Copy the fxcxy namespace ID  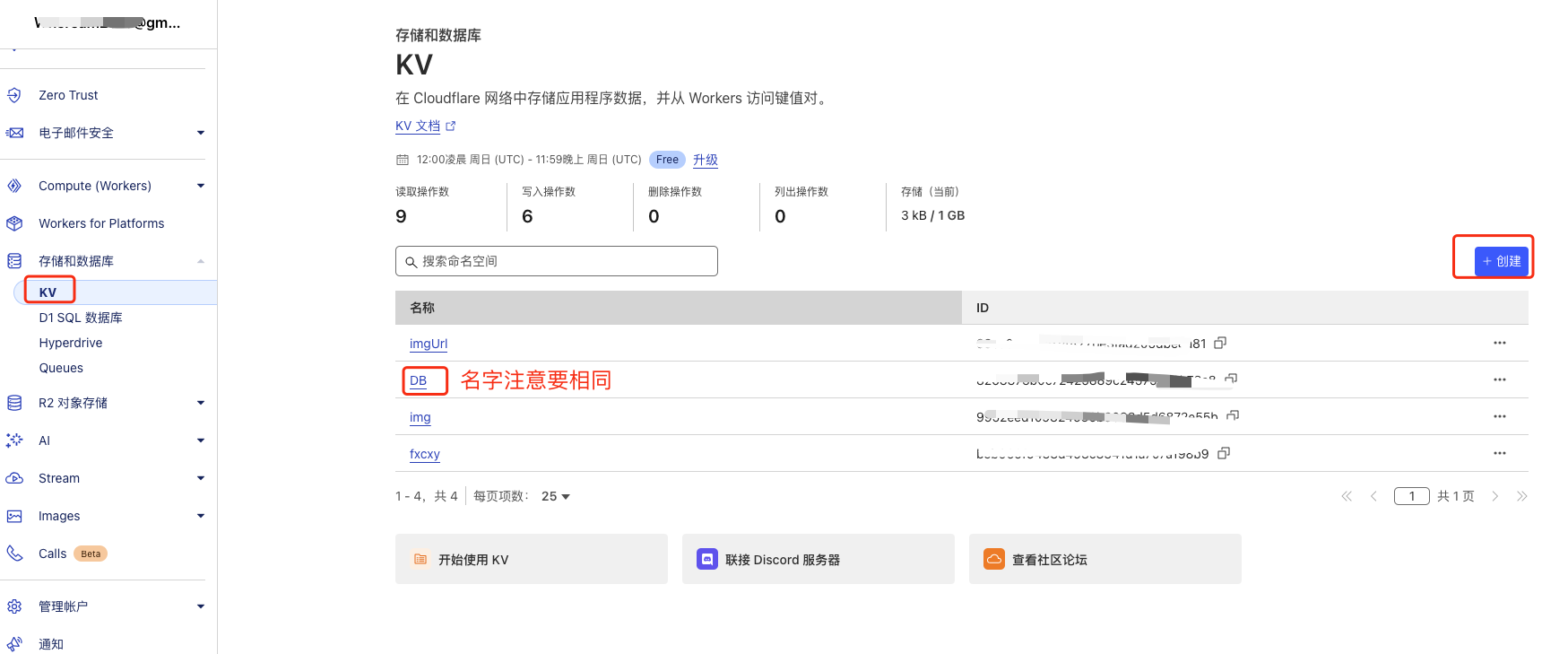[1224, 453]
